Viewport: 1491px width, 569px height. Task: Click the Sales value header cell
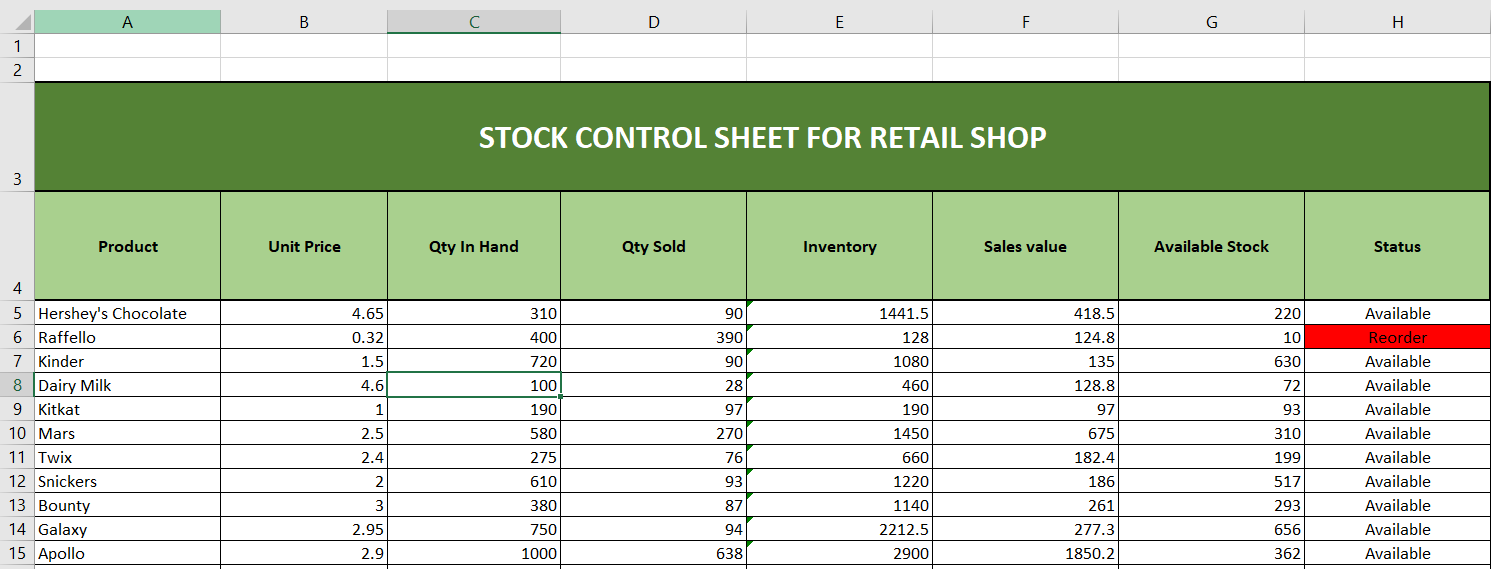pos(1025,246)
